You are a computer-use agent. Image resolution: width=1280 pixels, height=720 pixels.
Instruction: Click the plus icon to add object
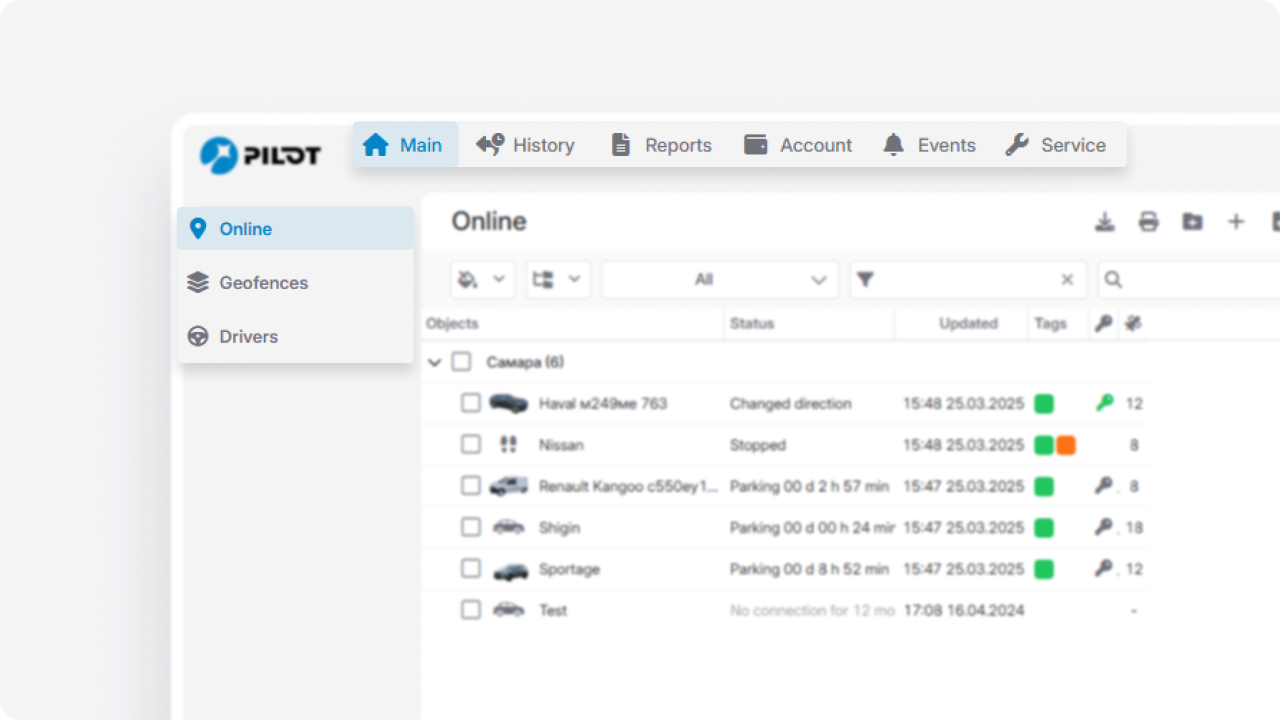(1236, 222)
